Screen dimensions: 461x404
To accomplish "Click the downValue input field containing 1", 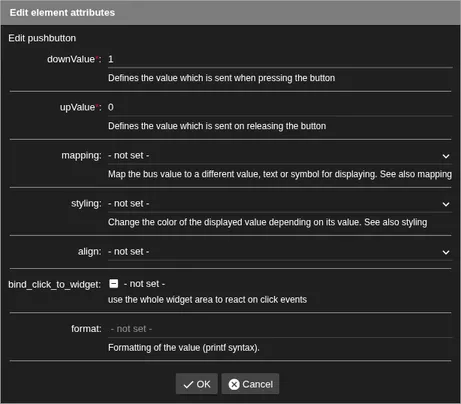I will (x=280, y=60).
